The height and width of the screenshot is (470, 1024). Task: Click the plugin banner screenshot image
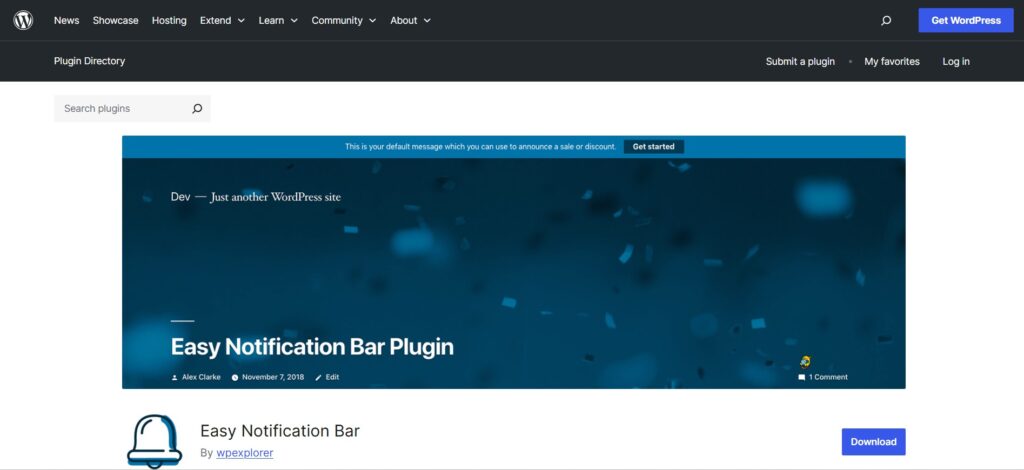(x=513, y=270)
